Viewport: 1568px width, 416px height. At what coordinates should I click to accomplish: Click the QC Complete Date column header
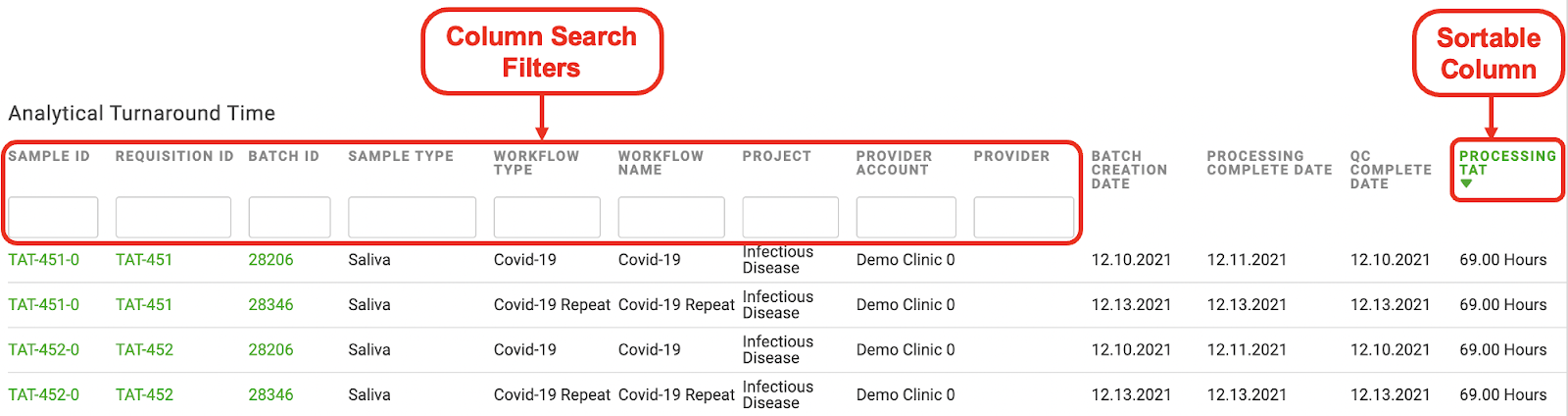[x=1391, y=170]
